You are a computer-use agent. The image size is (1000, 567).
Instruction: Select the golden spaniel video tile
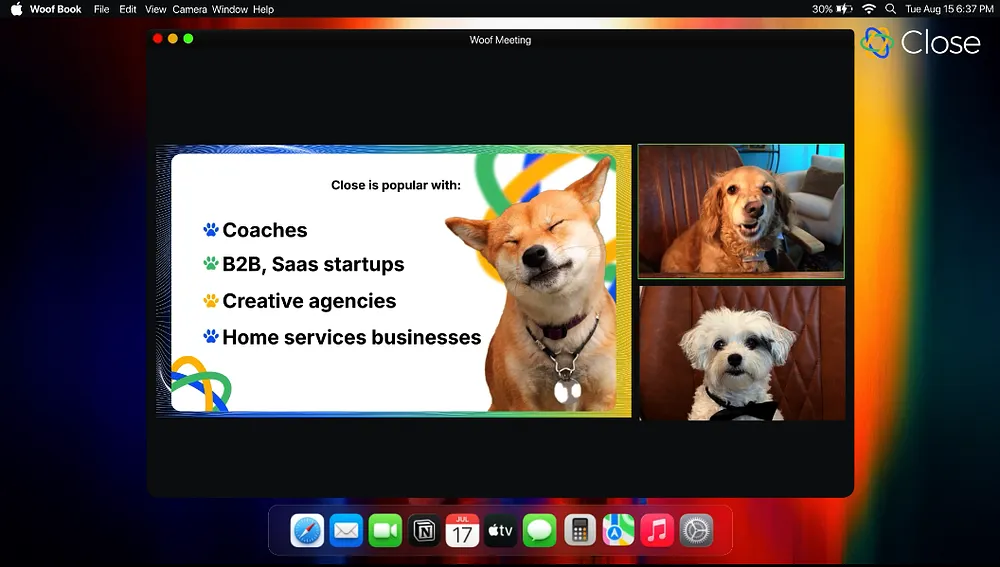(x=741, y=211)
